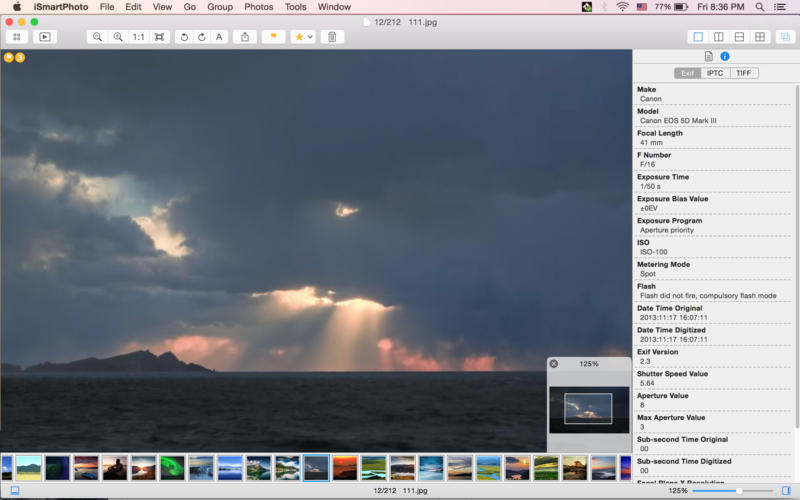Viewport: 800px width, 500px height.
Task: Enable the four-pane grid view layout
Action: tap(760, 37)
